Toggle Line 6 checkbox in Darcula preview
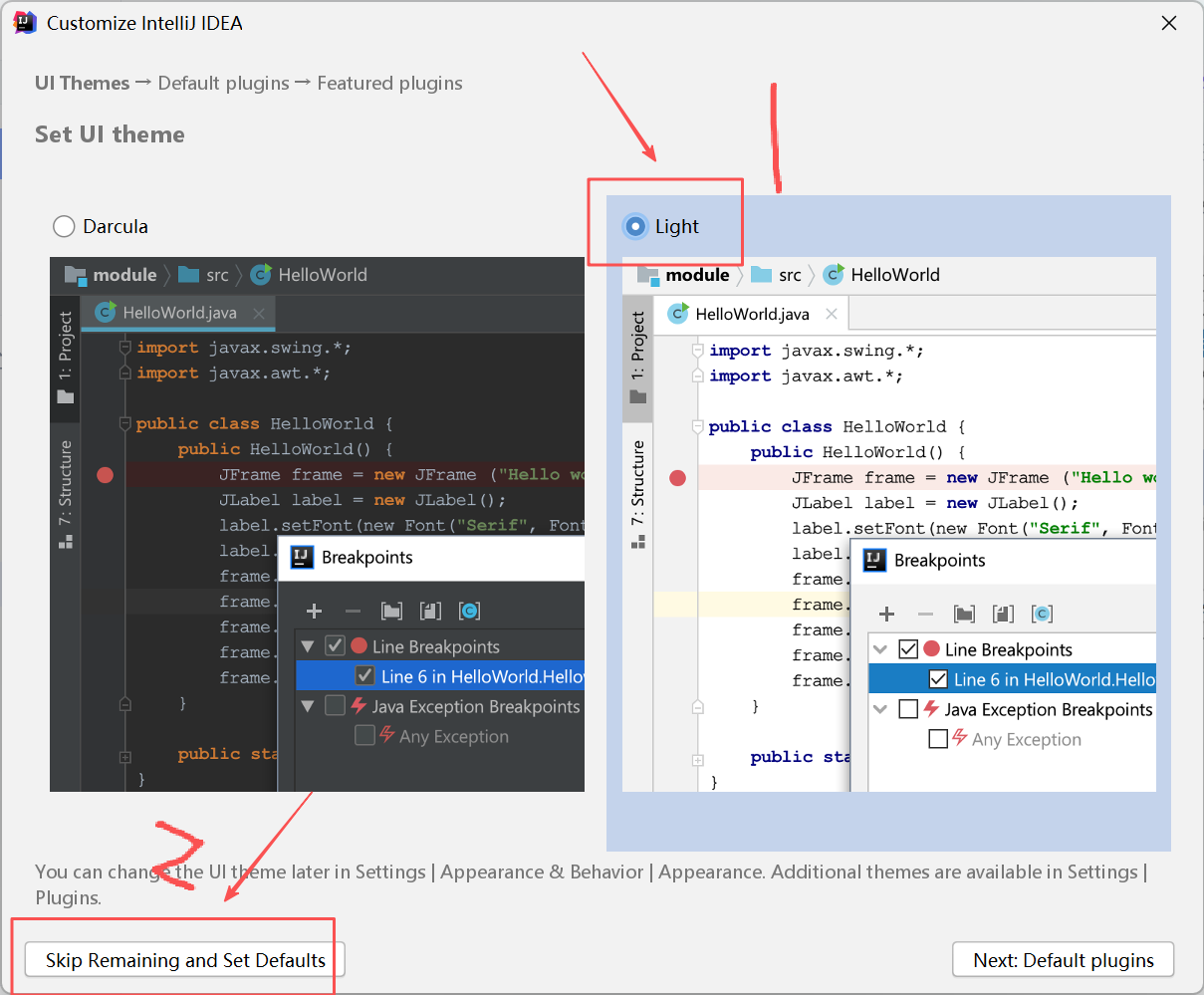The height and width of the screenshot is (995, 1204). [365, 676]
